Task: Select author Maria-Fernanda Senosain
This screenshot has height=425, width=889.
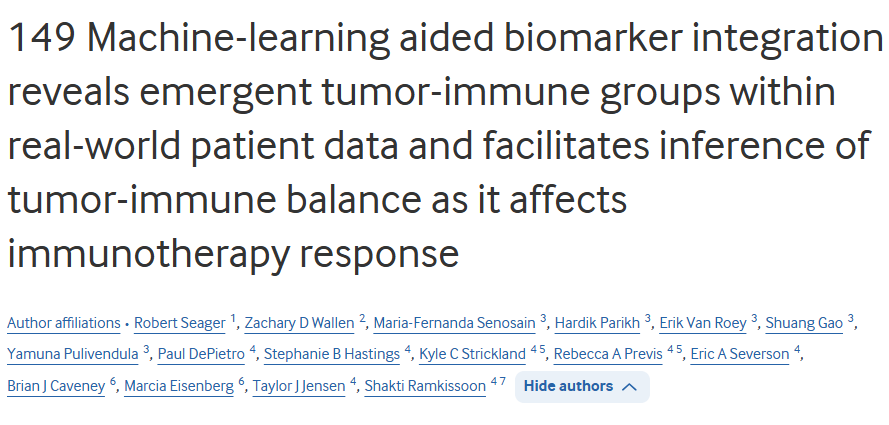Action: point(454,323)
